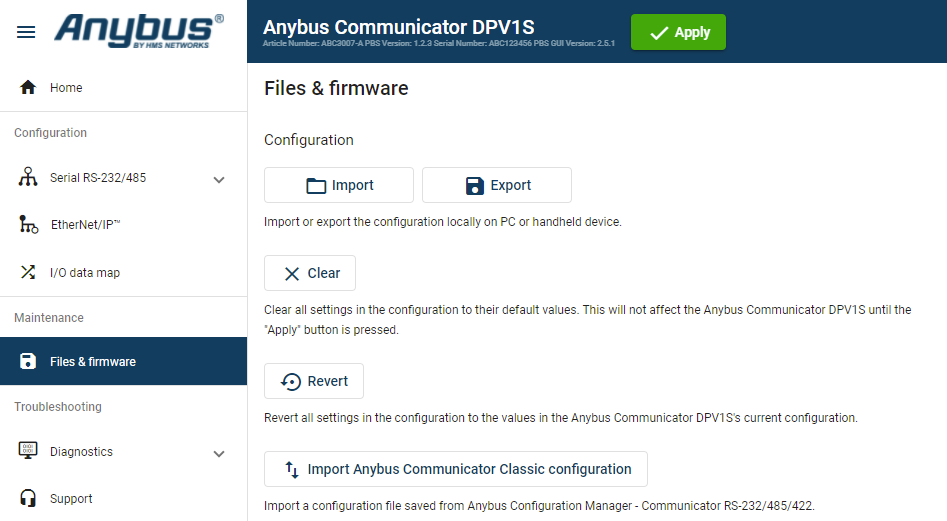Open the I/O data map page
The image size is (947, 521).
123,272
